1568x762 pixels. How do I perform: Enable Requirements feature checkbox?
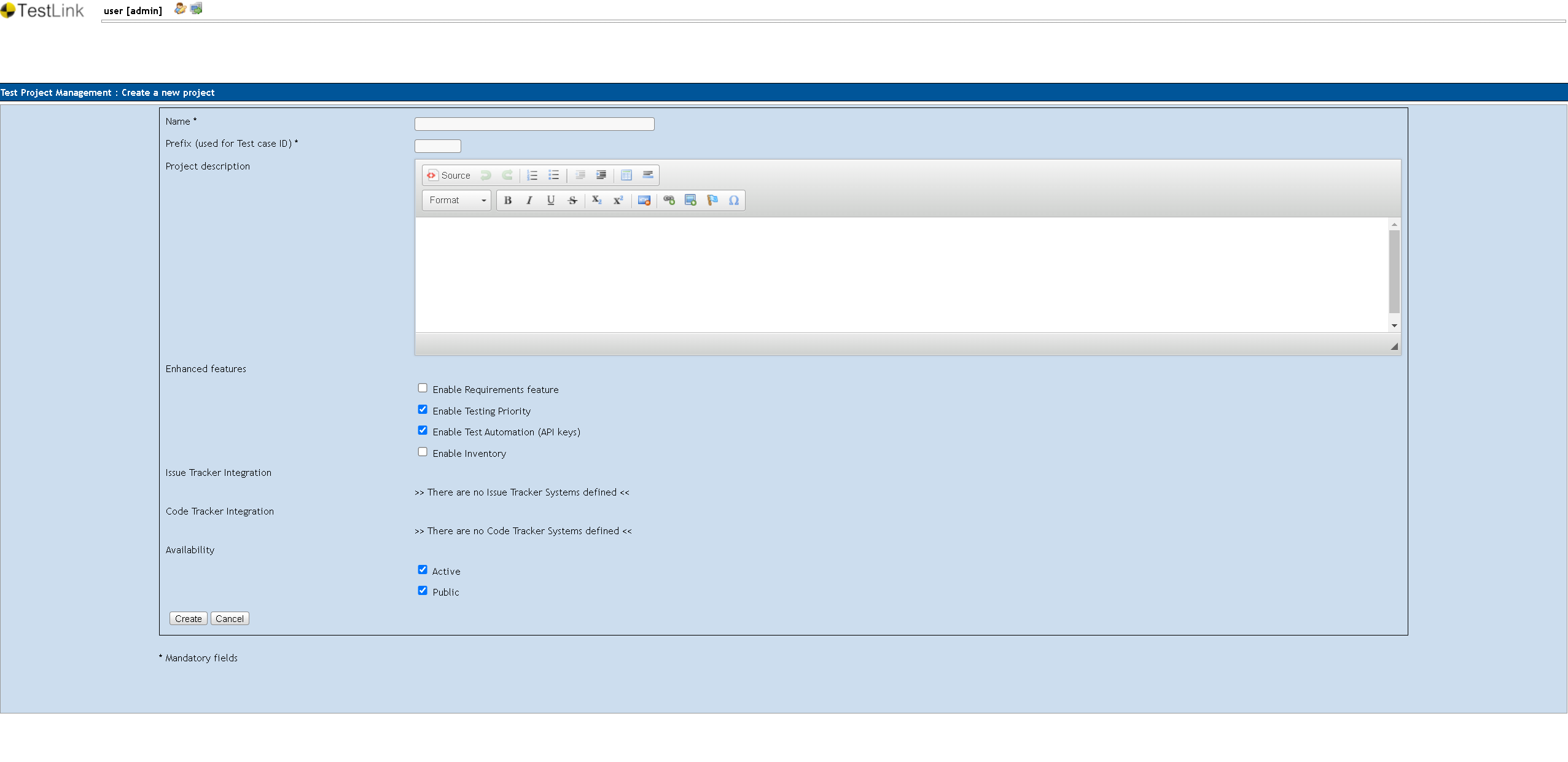(423, 388)
